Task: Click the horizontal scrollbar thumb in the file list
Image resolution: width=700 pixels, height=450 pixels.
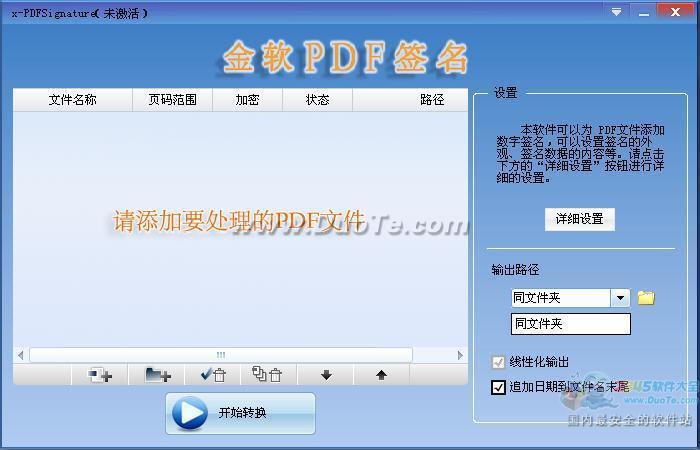Action: (x=221, y=355)
